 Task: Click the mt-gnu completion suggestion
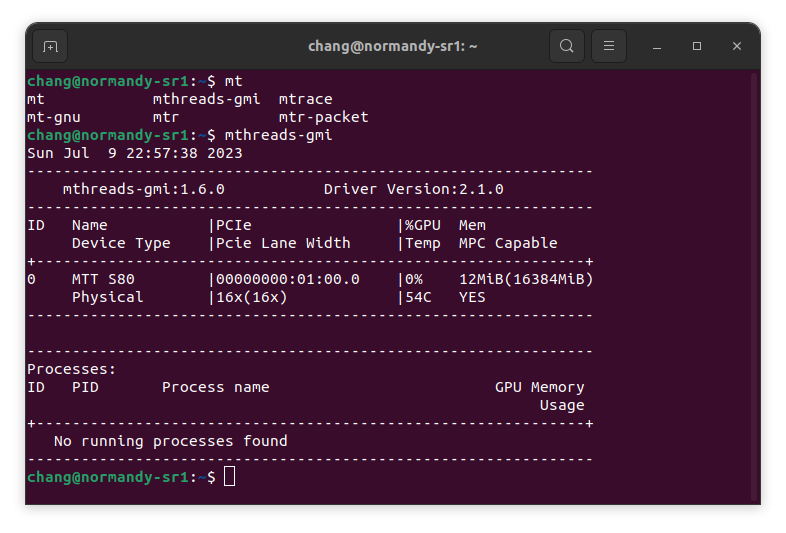(x=53, y=117)
